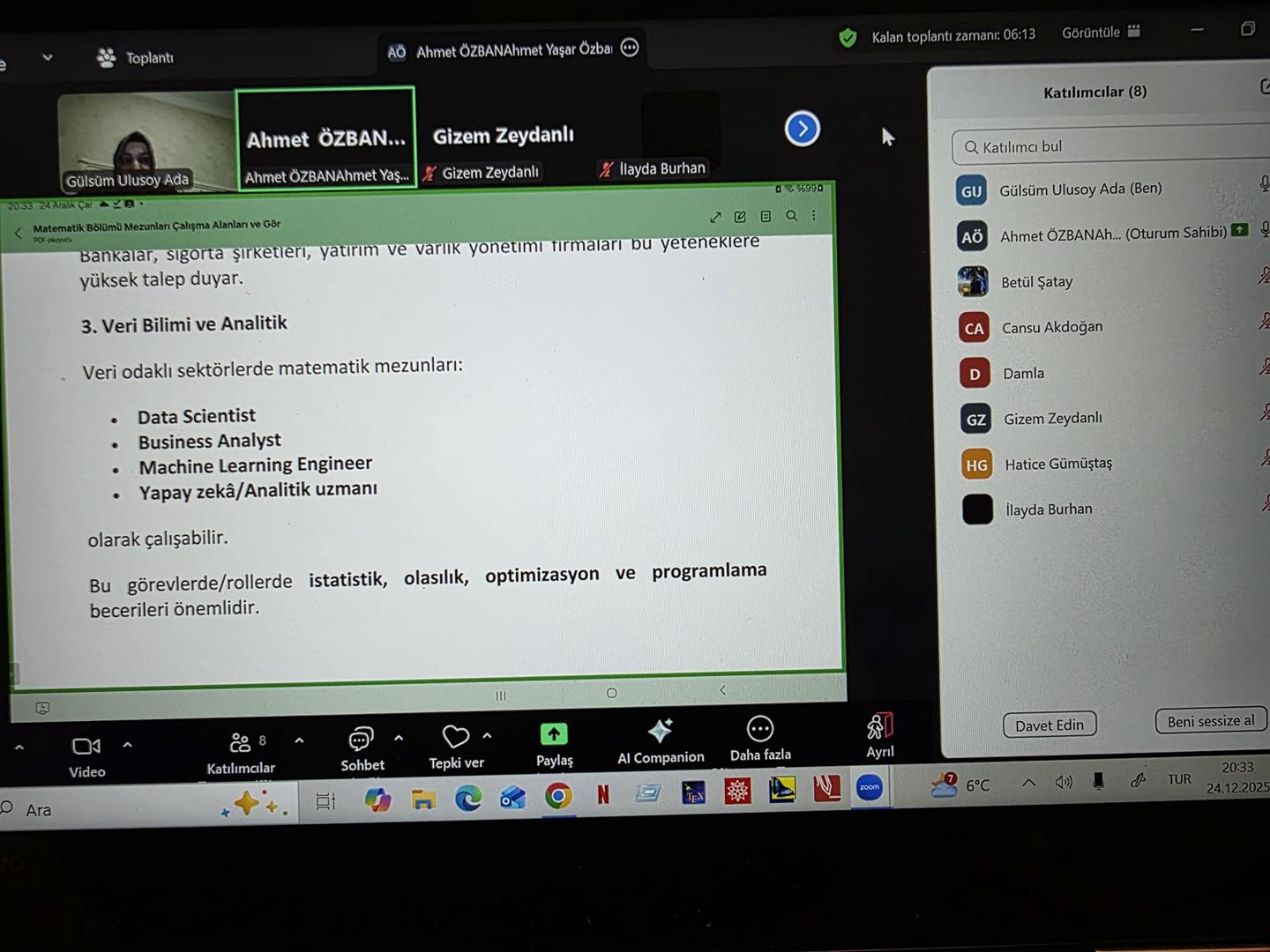Screen dimensions: 1270x952
Task: Open the Toplantı menu at top
Action: click(135, 58)
